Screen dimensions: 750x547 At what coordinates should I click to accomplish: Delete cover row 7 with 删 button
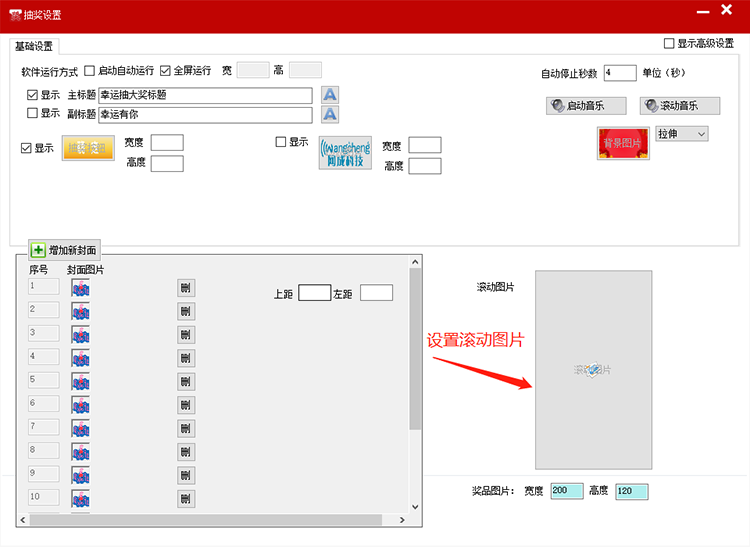tap(185, 428)
